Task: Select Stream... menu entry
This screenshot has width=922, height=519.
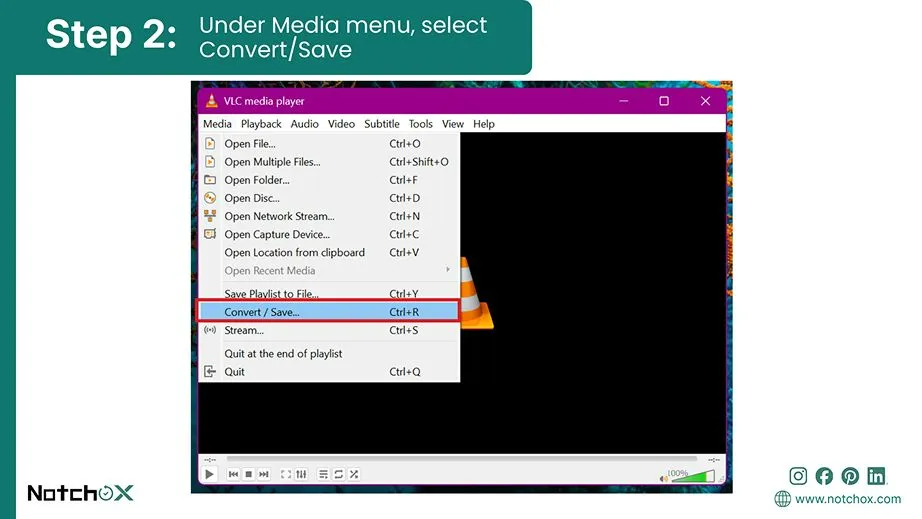Action: (x=329, y=330)
